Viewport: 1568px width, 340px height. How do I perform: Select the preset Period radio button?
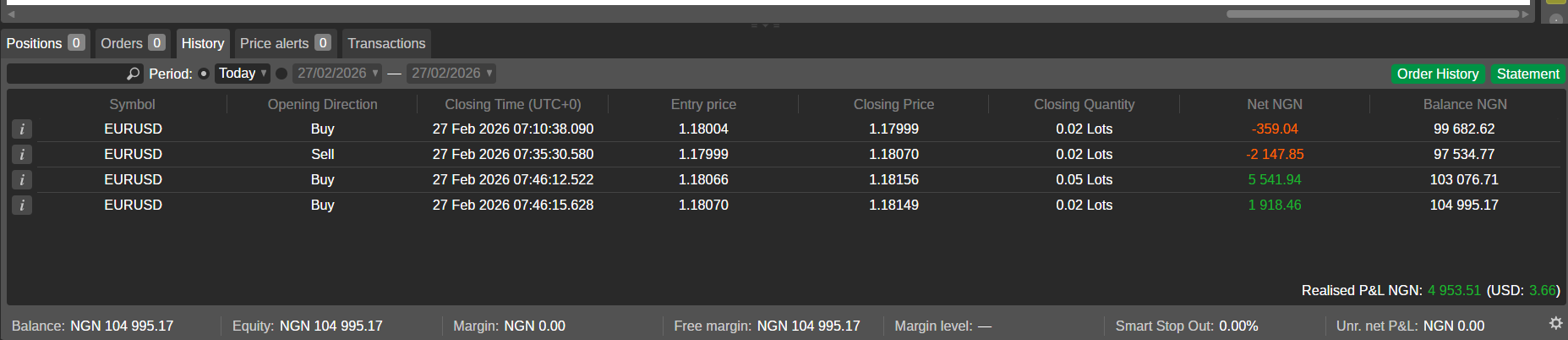[204, 74]
